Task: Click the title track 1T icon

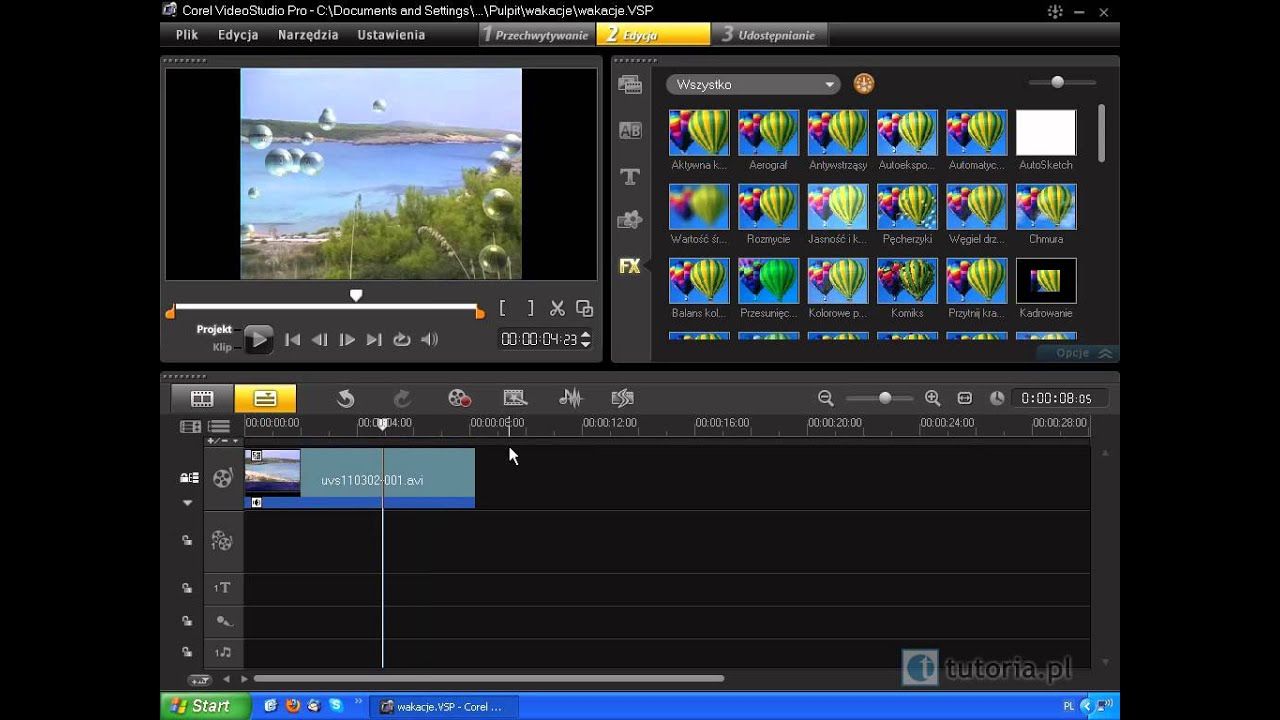Action: coord(222,588)
